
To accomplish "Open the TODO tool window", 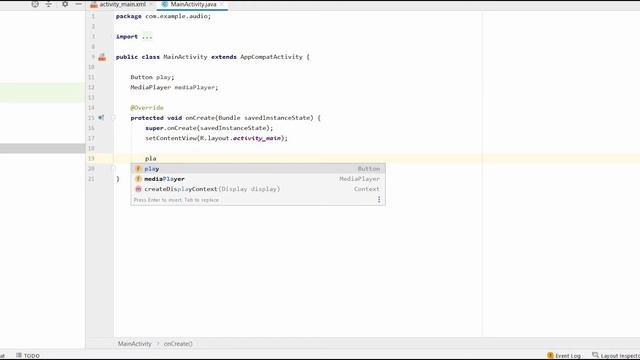I will (28, 356).
